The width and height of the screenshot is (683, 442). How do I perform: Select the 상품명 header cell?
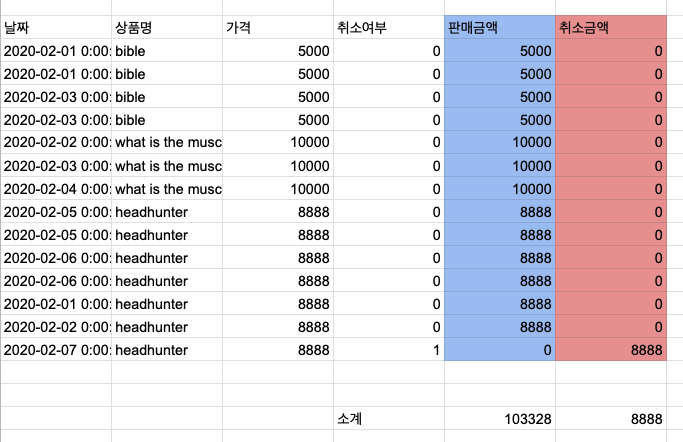click(x=167, y=27)
